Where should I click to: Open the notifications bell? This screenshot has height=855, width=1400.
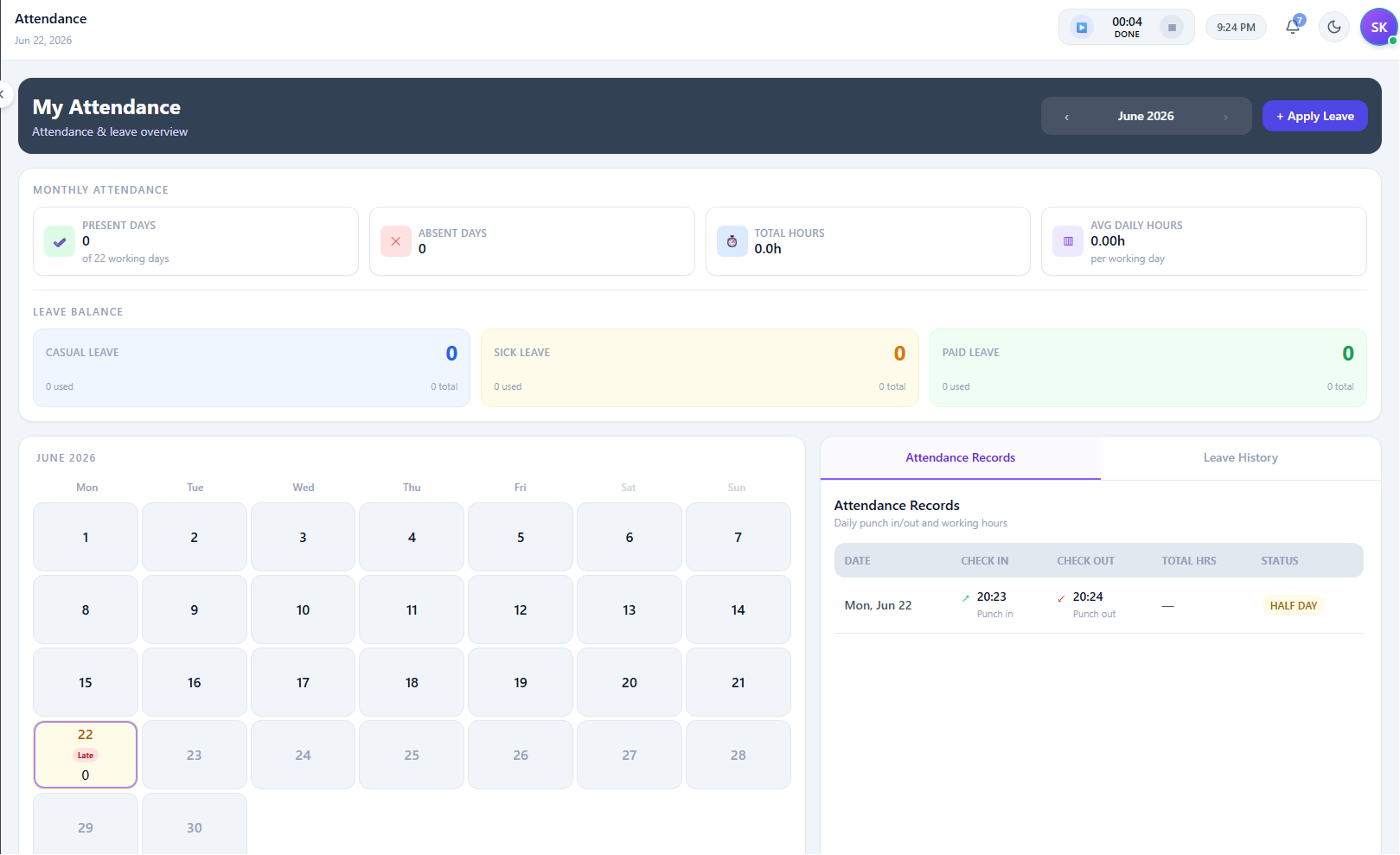point(1293,27)
